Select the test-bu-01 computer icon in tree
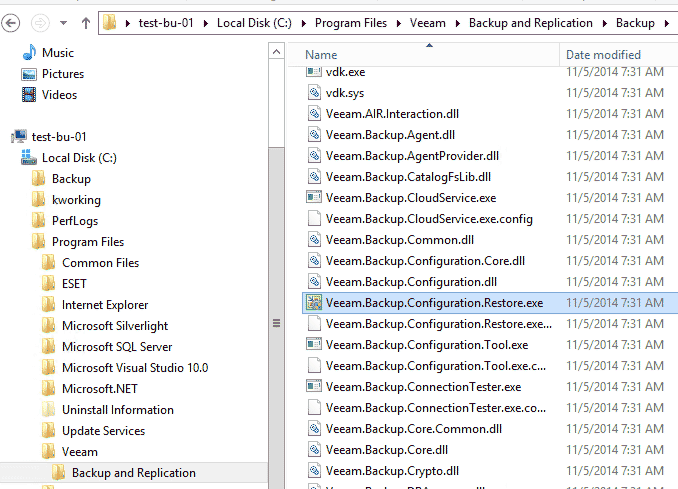Image resolution: width=678 pixels, height=489 pixels. tap(19, 137)
